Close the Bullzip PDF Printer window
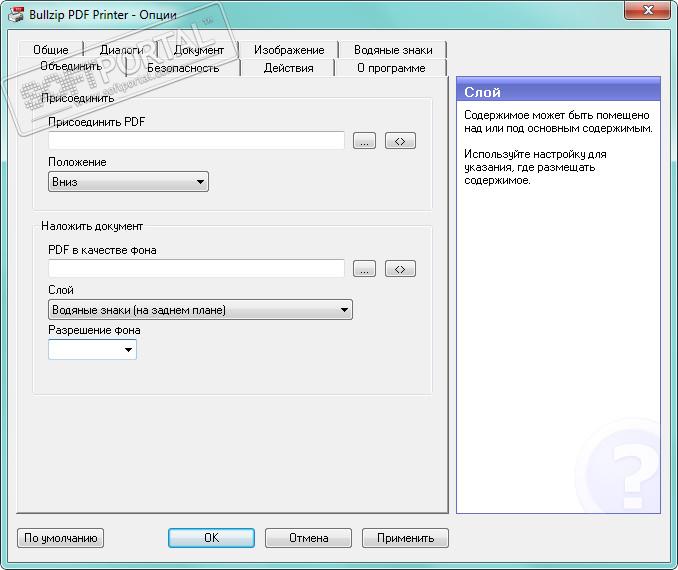678x570 pixels. [648, 10]
